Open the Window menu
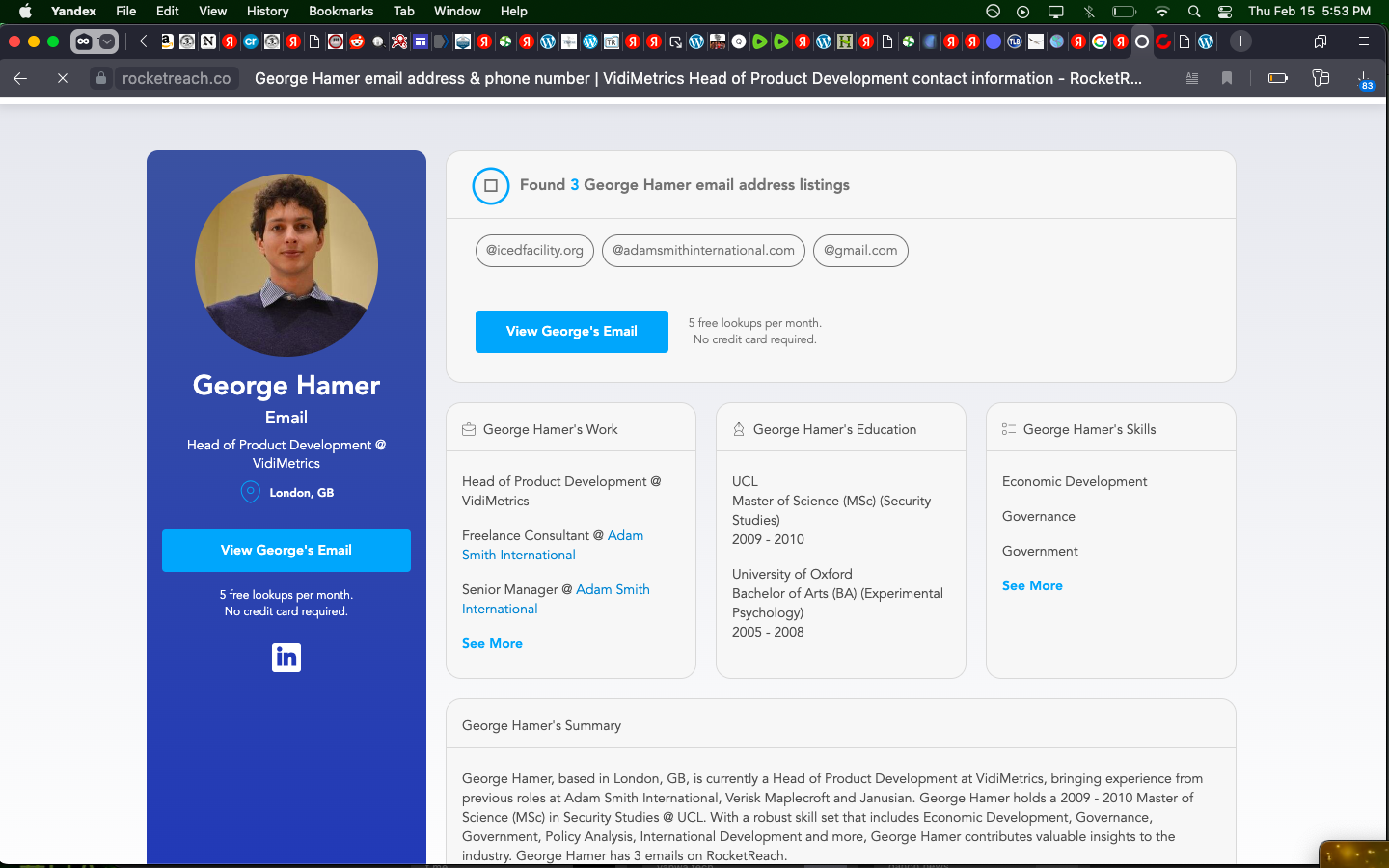 pos(457,12)
